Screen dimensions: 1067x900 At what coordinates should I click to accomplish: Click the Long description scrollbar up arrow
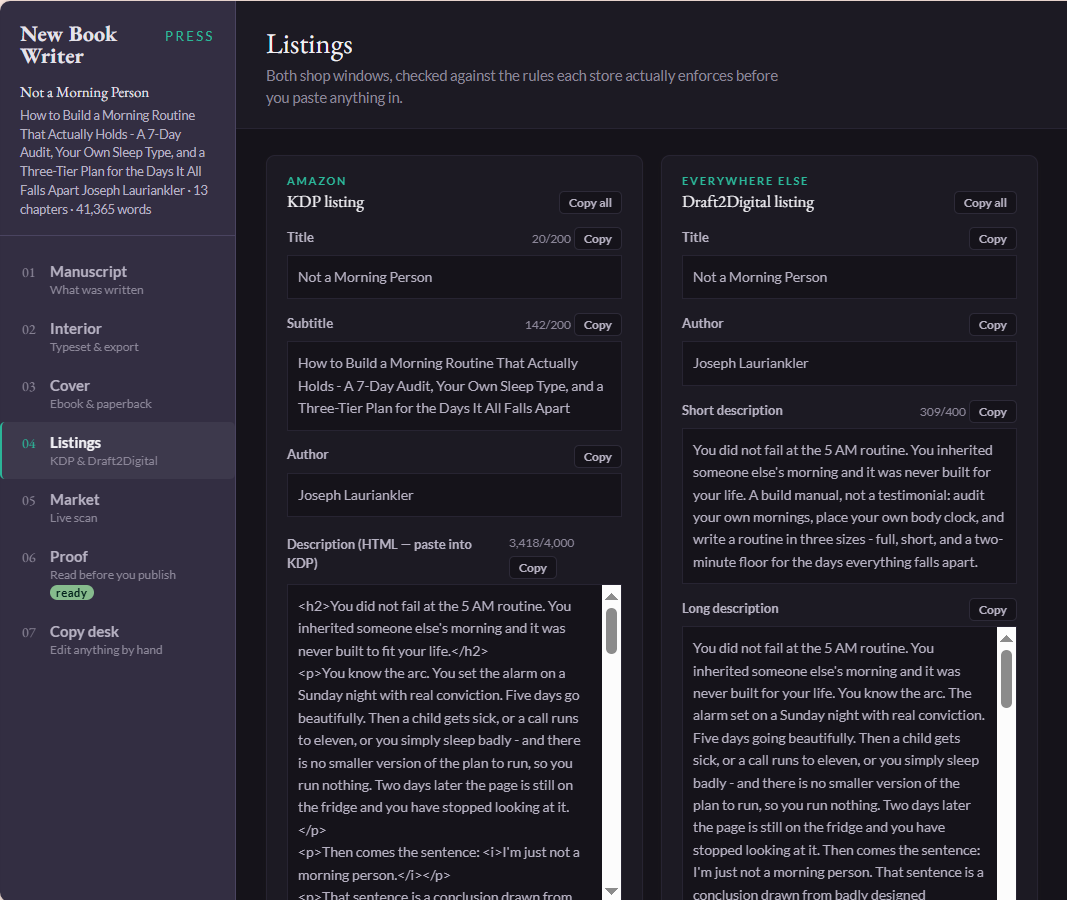[1006, 639]
